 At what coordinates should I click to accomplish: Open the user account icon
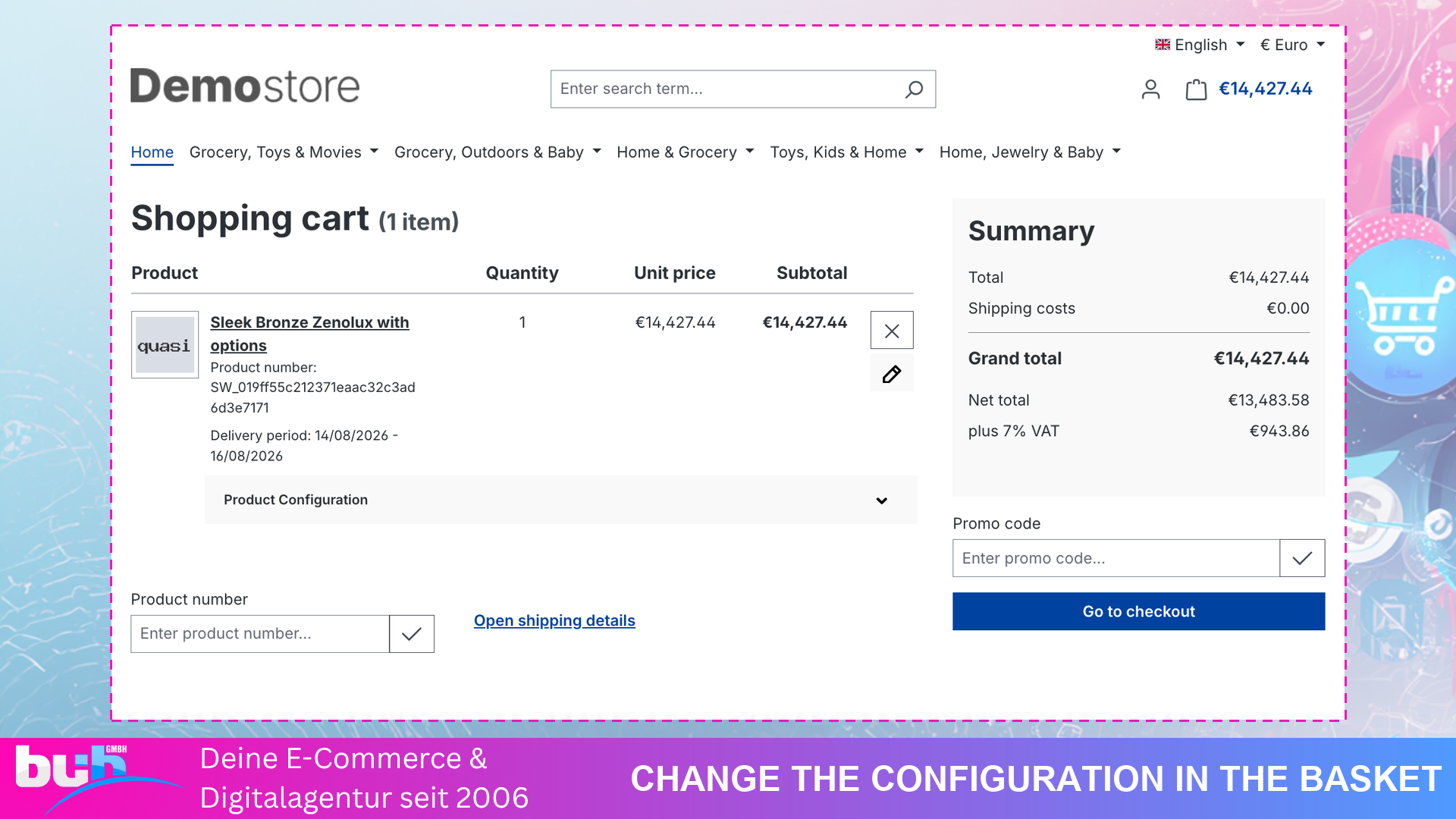(1150, 89)
